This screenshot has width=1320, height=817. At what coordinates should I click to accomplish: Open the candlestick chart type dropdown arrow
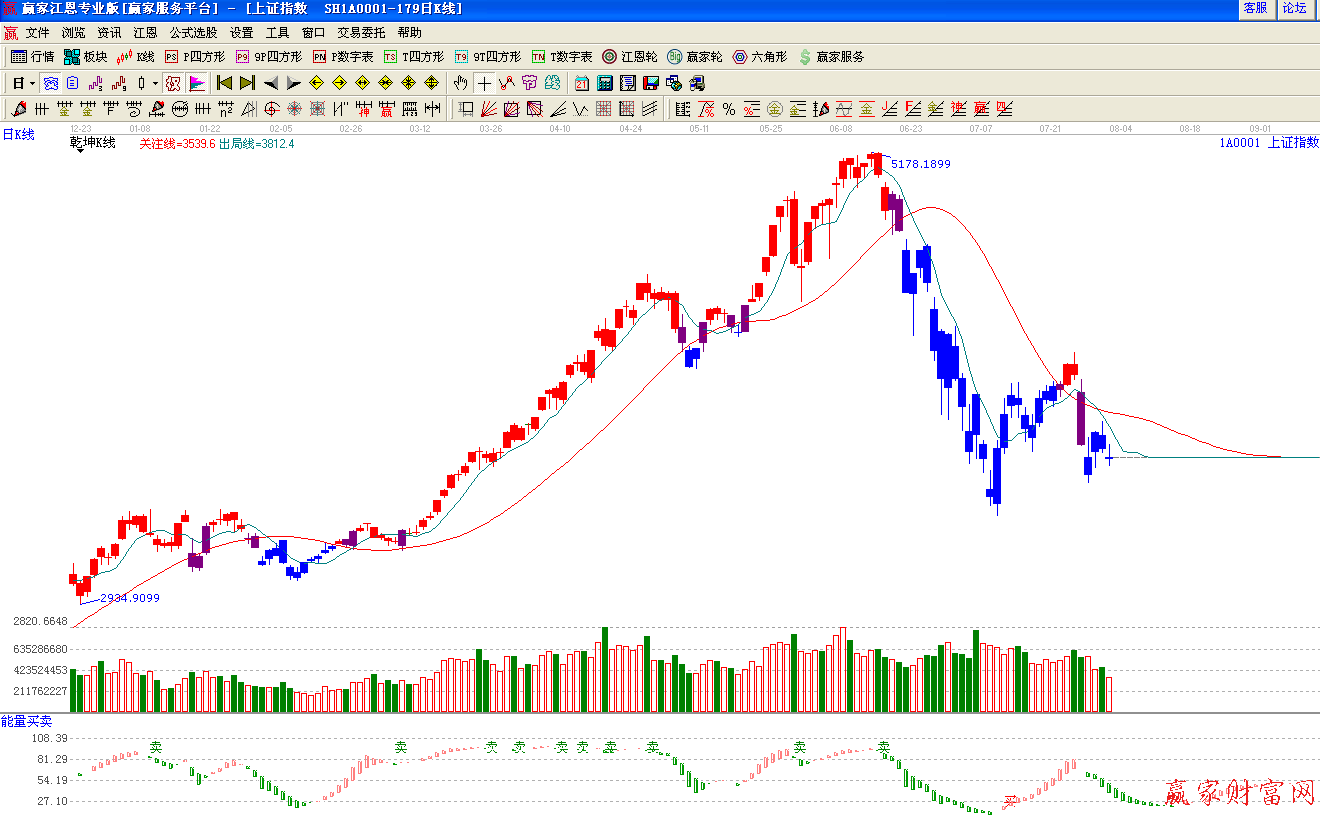tap(155, 83)
